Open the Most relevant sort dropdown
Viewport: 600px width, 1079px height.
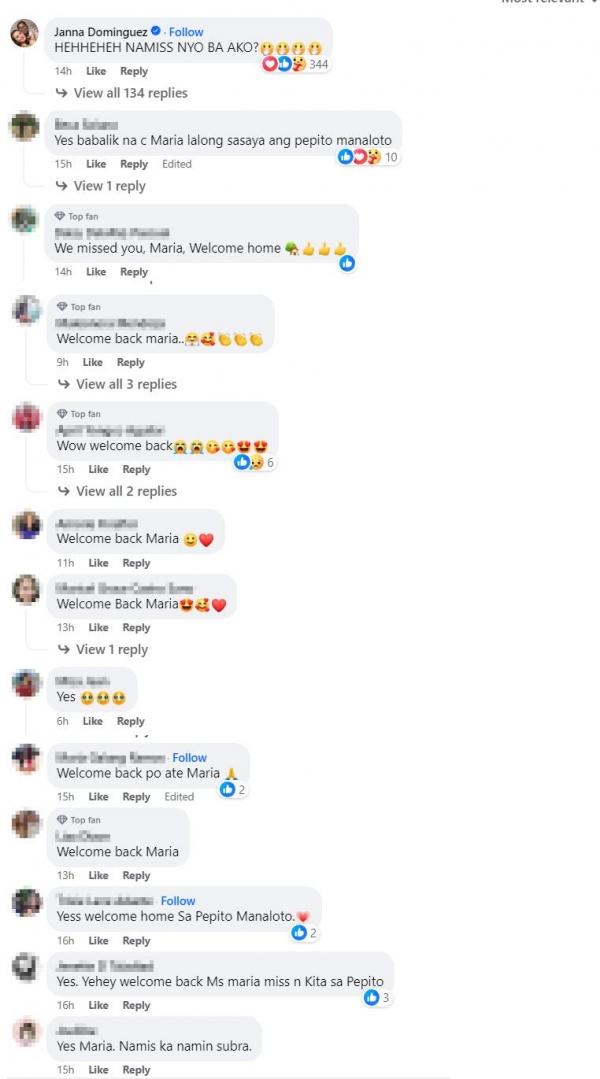[549, 2]
